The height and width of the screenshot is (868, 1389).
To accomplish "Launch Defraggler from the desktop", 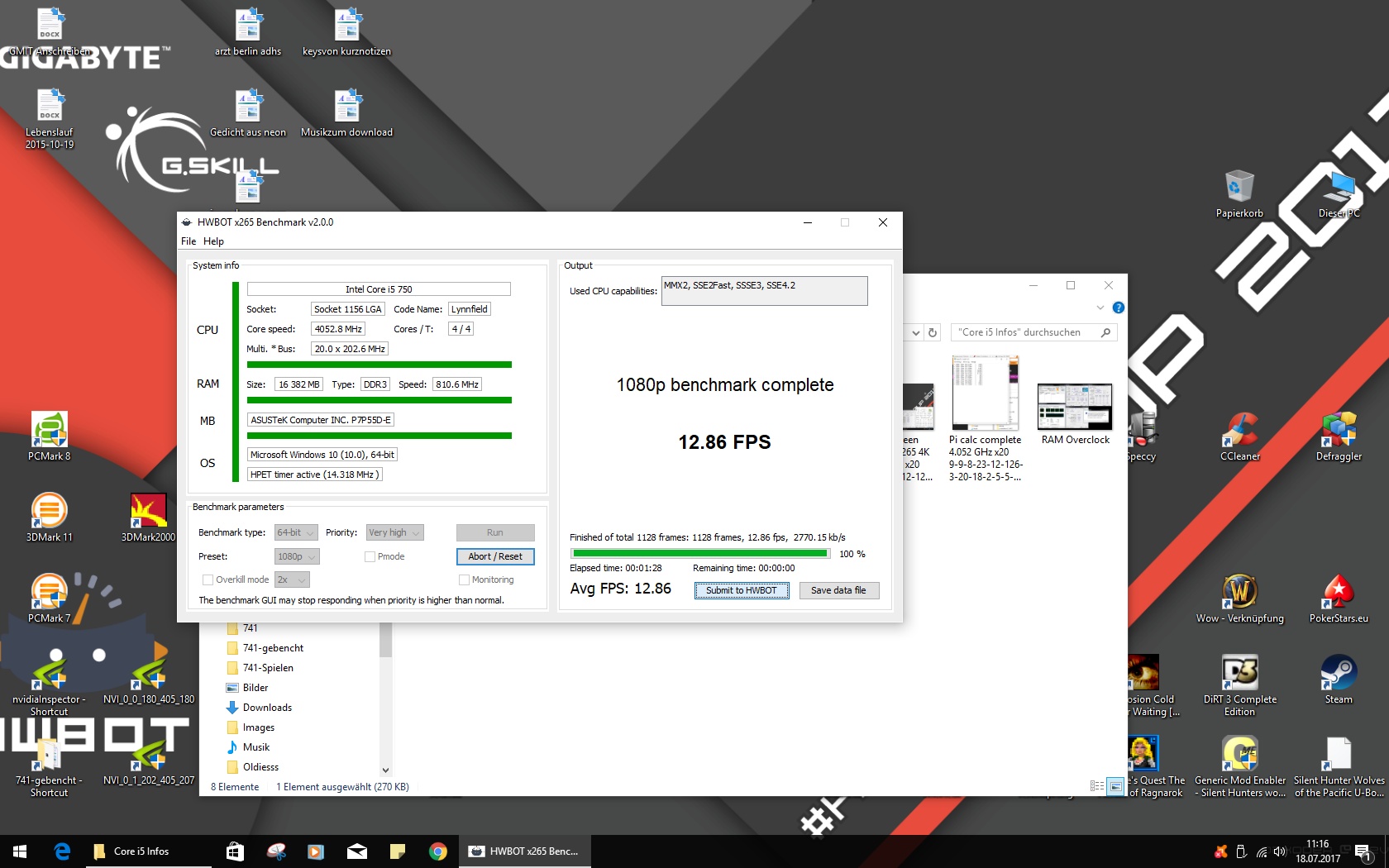I will click(x=1339, y=436).
